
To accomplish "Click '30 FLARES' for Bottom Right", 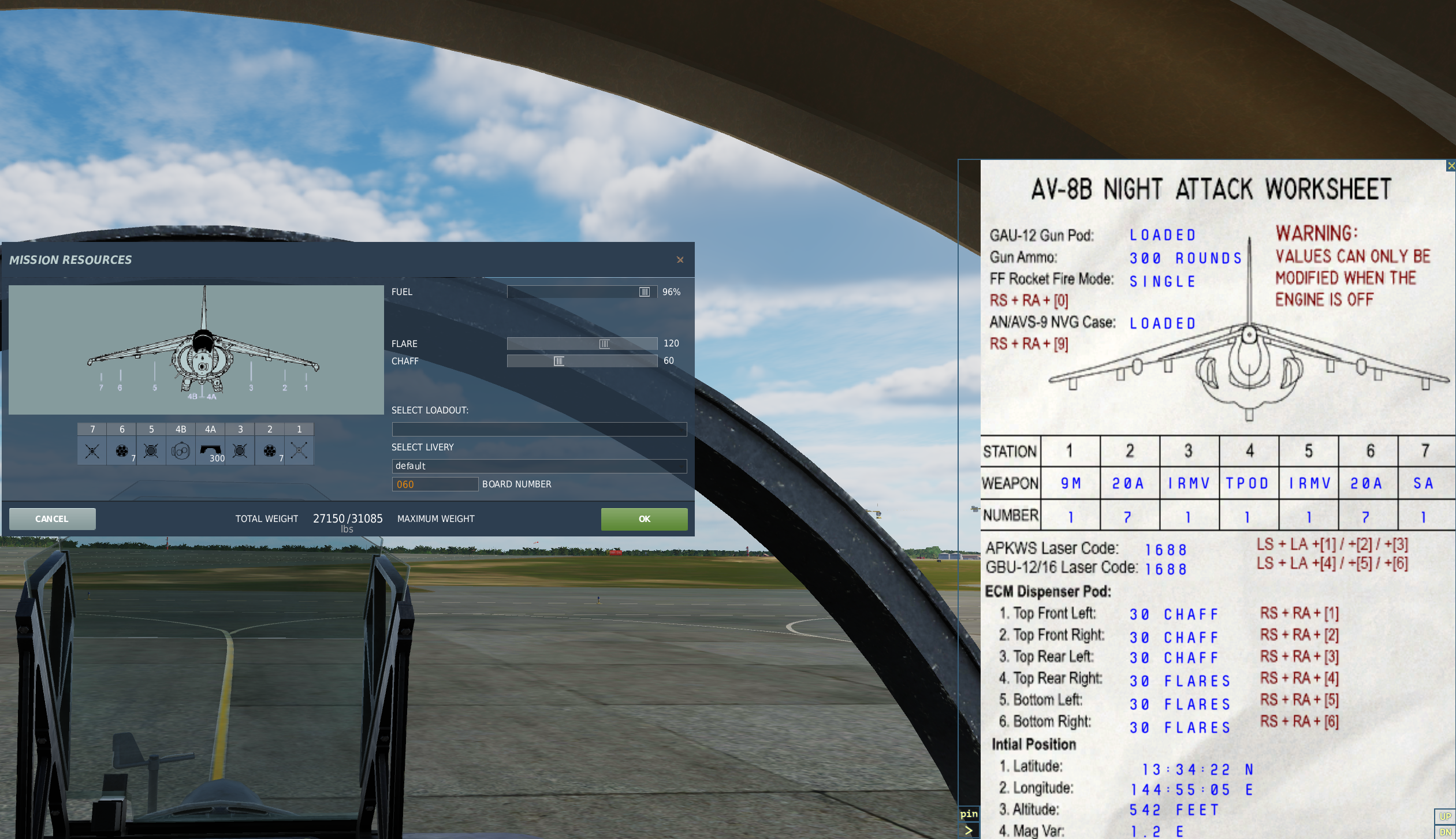I will point(1180,728).
